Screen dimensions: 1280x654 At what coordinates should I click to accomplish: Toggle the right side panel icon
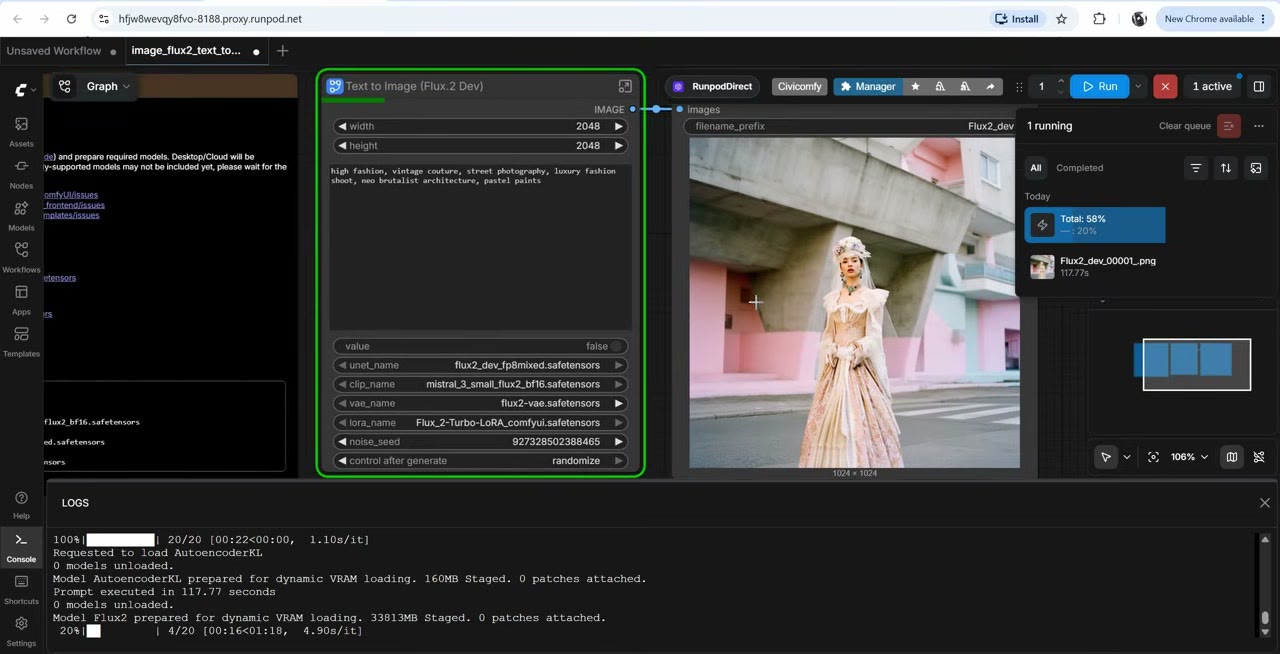pyautogui.click(x=1259, y=86)
